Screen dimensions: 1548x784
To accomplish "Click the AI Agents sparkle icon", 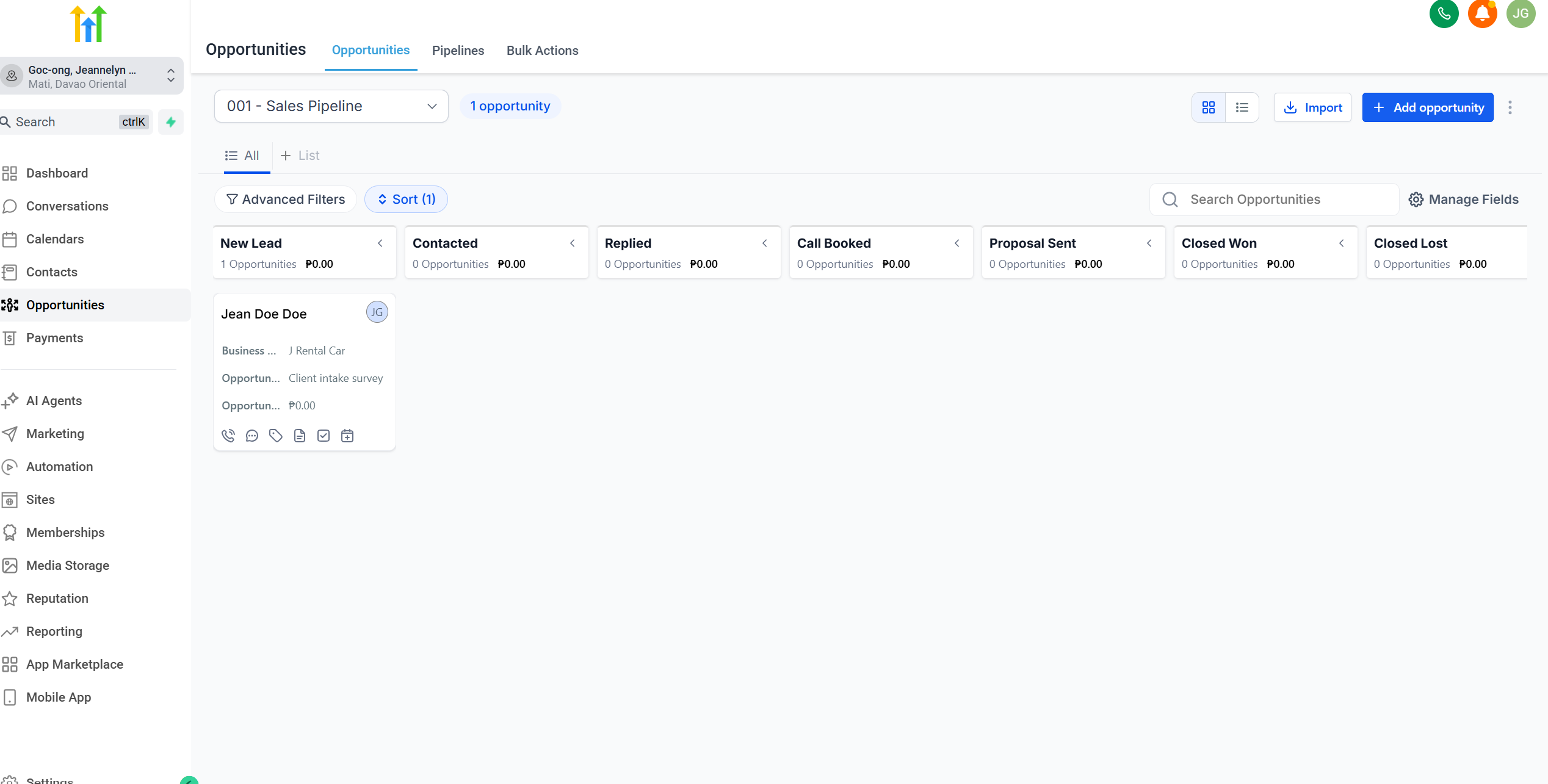I will [10, 401].
